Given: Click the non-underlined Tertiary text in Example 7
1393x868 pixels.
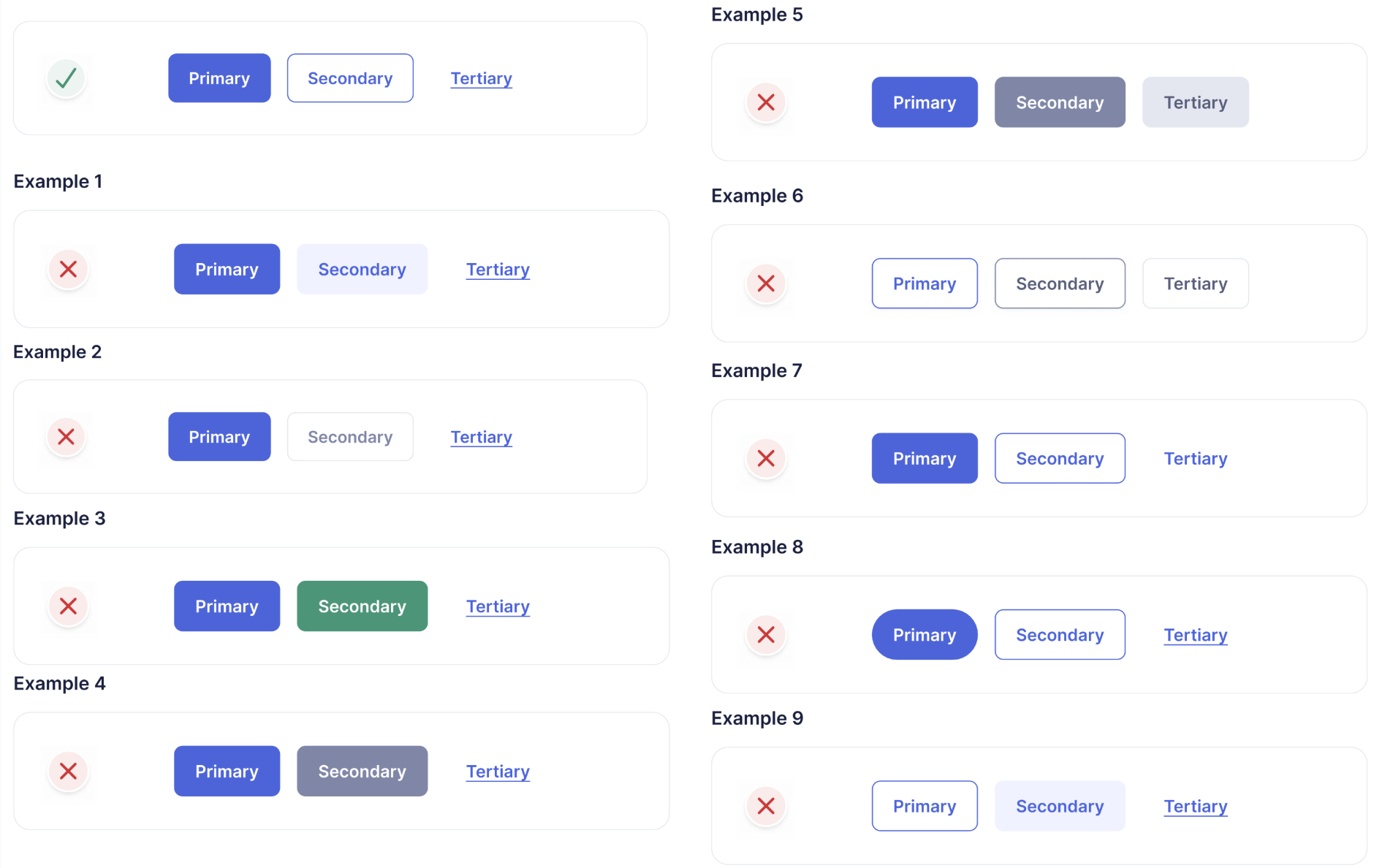Looking at the screenshot, I should pyautogui.click(x=1195, y=459).
